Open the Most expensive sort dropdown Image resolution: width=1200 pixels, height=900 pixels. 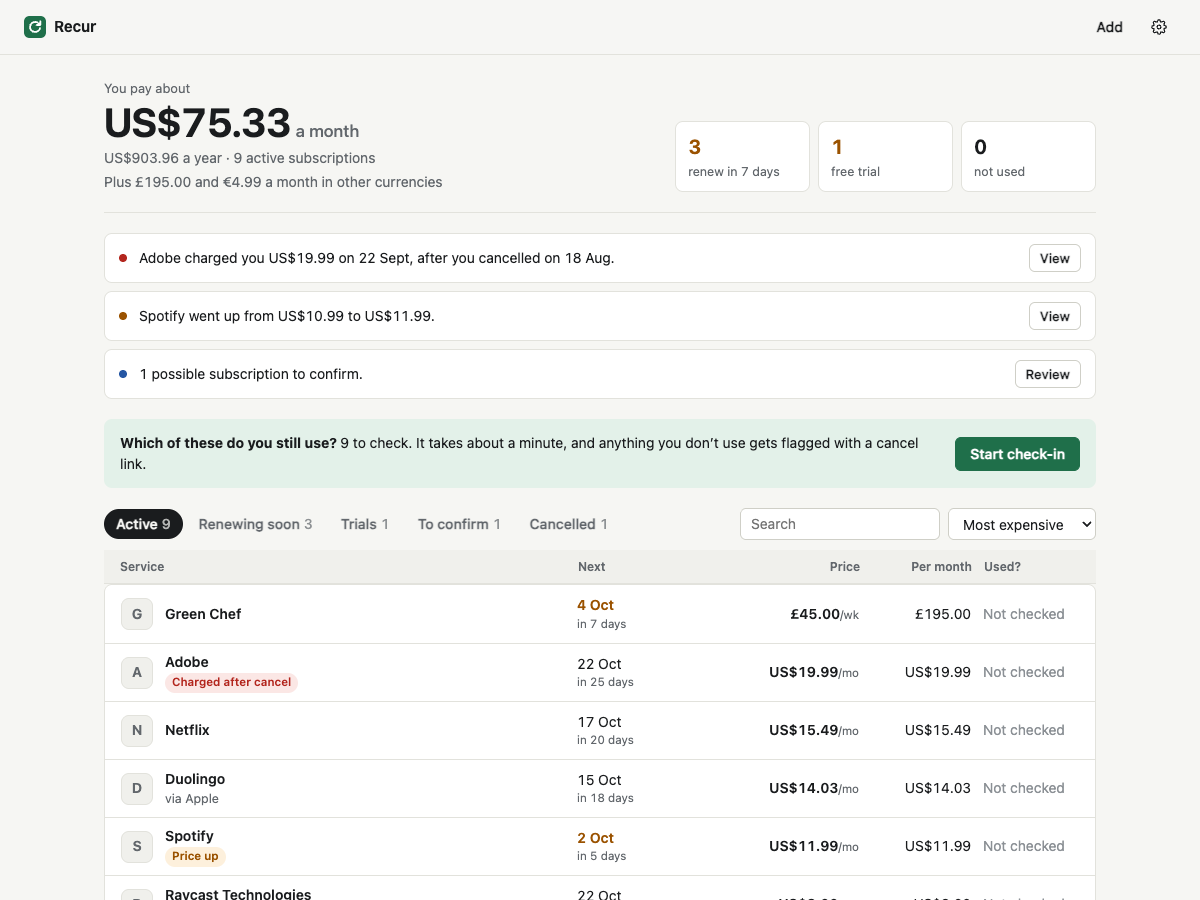pyautogui.click(x=1022, y=524)
